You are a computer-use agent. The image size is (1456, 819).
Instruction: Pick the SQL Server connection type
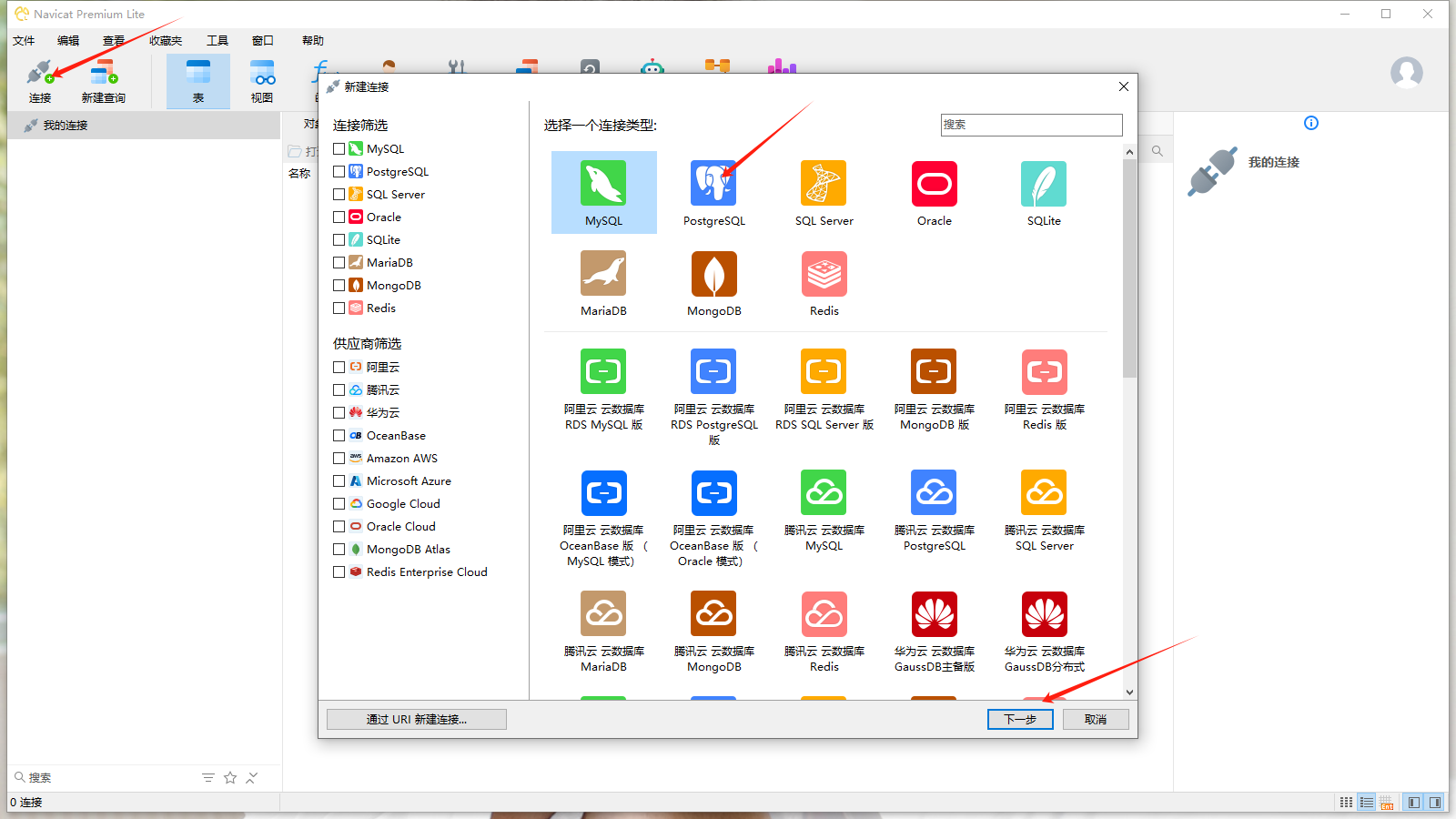[x=824, y=183]
